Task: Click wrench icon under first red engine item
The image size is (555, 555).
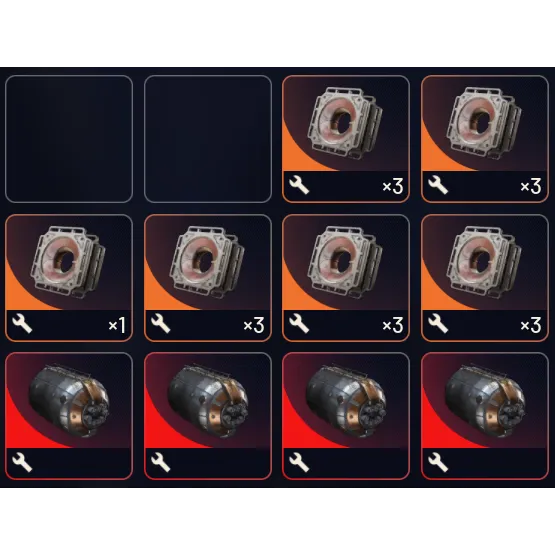Action: pos(22,463)
